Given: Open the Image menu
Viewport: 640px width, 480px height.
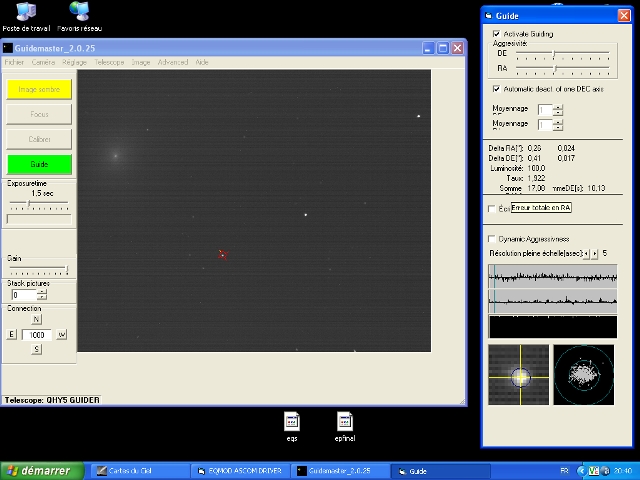Looking at the screenshot, I should pyautogui.click(x=141, y=62).
